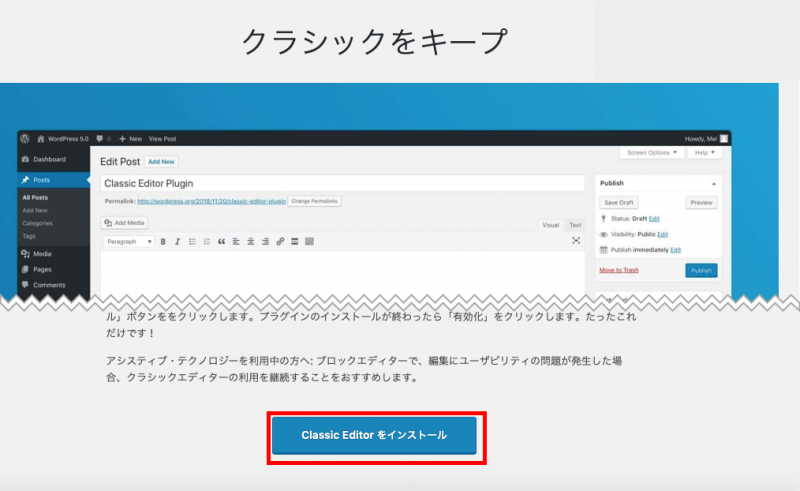
Task: Toggle italic formatting
Action: (x=177, y=241)
